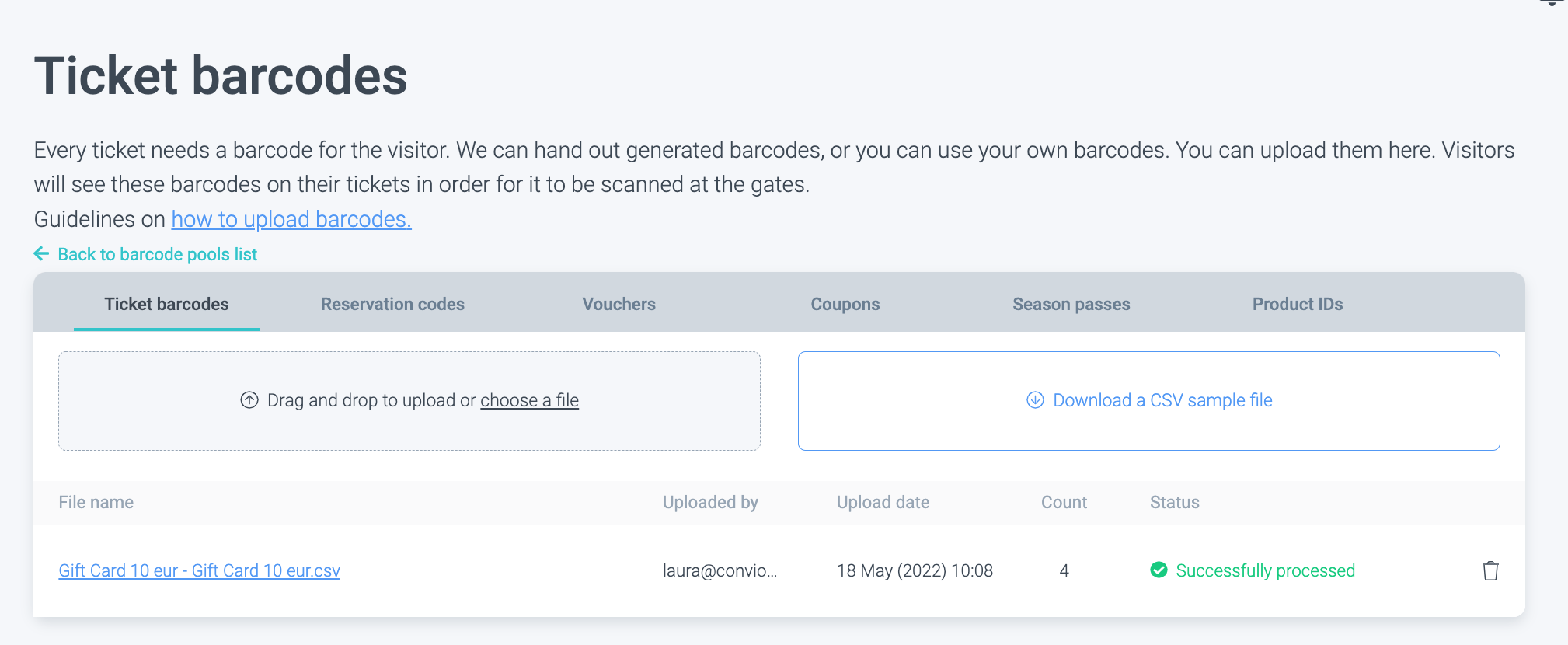Screen dimensions: 1568x645
Task: Click the File name column header
Action: 96,502
